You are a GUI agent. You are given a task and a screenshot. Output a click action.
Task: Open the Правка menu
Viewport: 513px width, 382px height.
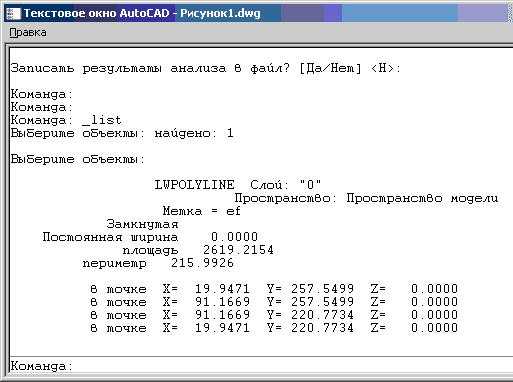tap(28, 33)
